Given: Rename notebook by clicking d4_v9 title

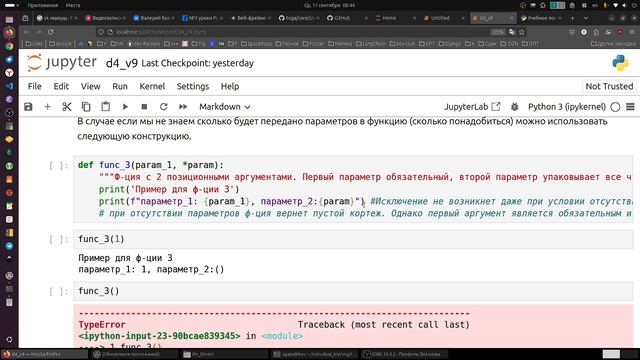Looking at the screenshot, I should [122, 63].
